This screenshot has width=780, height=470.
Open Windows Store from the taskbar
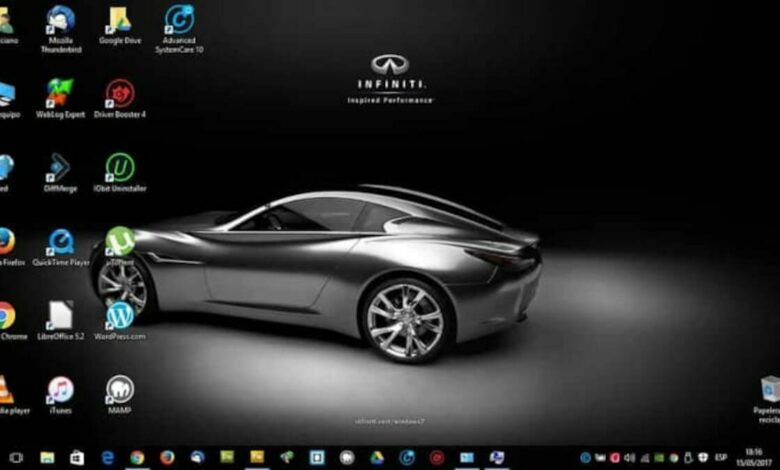[x=77, y=458]
